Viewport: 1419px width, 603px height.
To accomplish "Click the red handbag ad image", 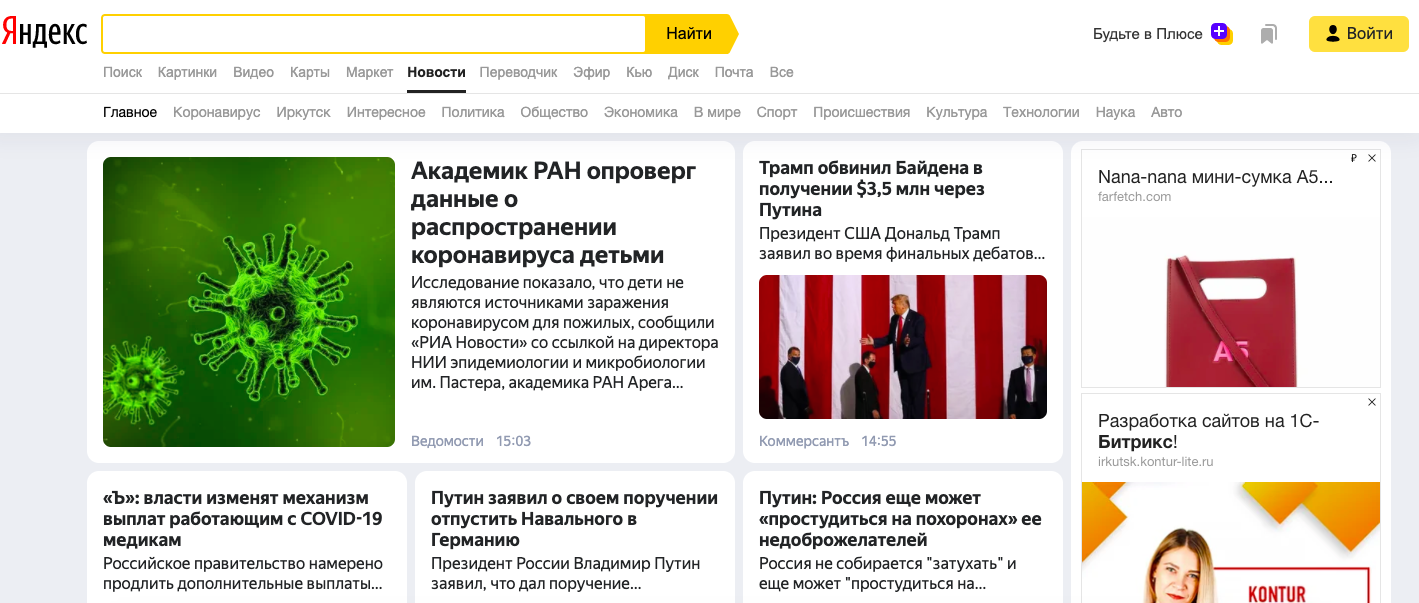I will (x=1230, y=302).
